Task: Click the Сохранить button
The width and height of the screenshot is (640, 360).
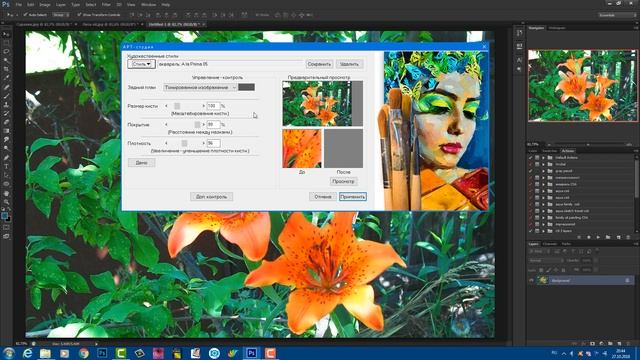Action: (x=319, y=64)
